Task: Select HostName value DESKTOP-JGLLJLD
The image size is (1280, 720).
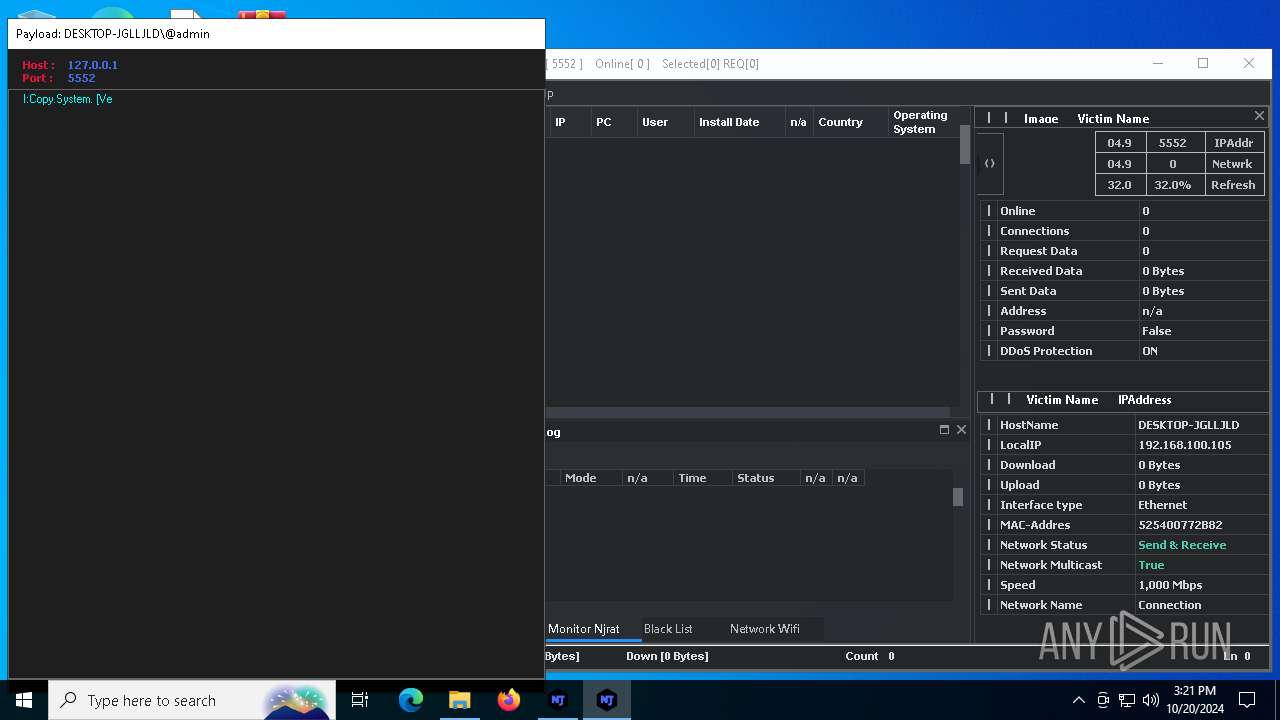Action: tap(1188, 425)
